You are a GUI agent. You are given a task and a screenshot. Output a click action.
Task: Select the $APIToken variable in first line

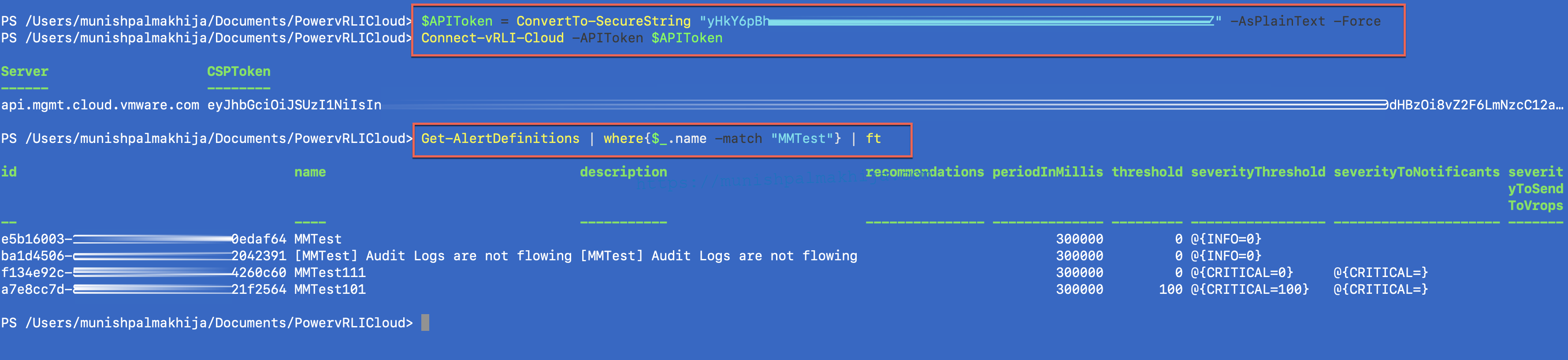coord(457,21)
